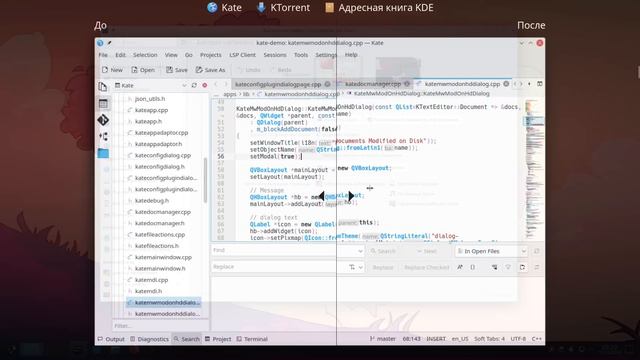
Task: Toggle the regular expression search option
Action: [473, 267]
